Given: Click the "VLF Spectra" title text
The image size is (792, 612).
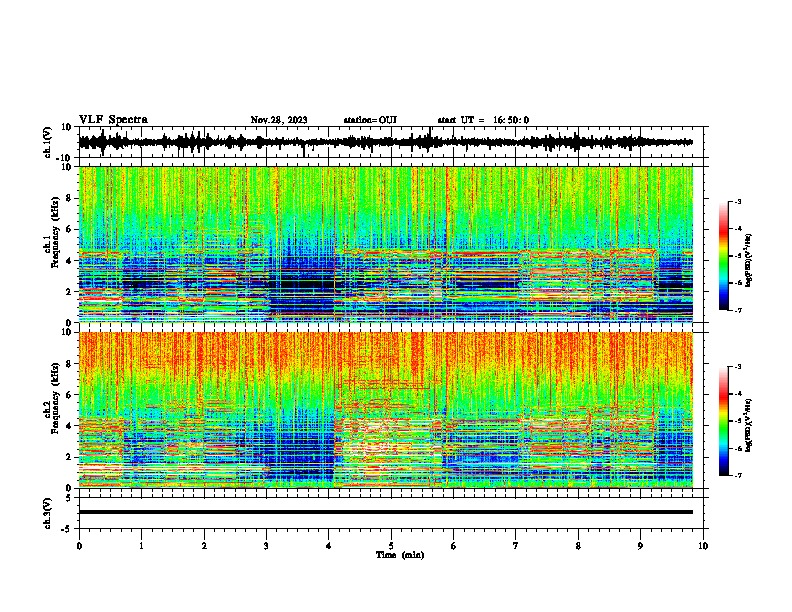Looking at the screenshot, I should pyautogui.click(x=113, y=120).
